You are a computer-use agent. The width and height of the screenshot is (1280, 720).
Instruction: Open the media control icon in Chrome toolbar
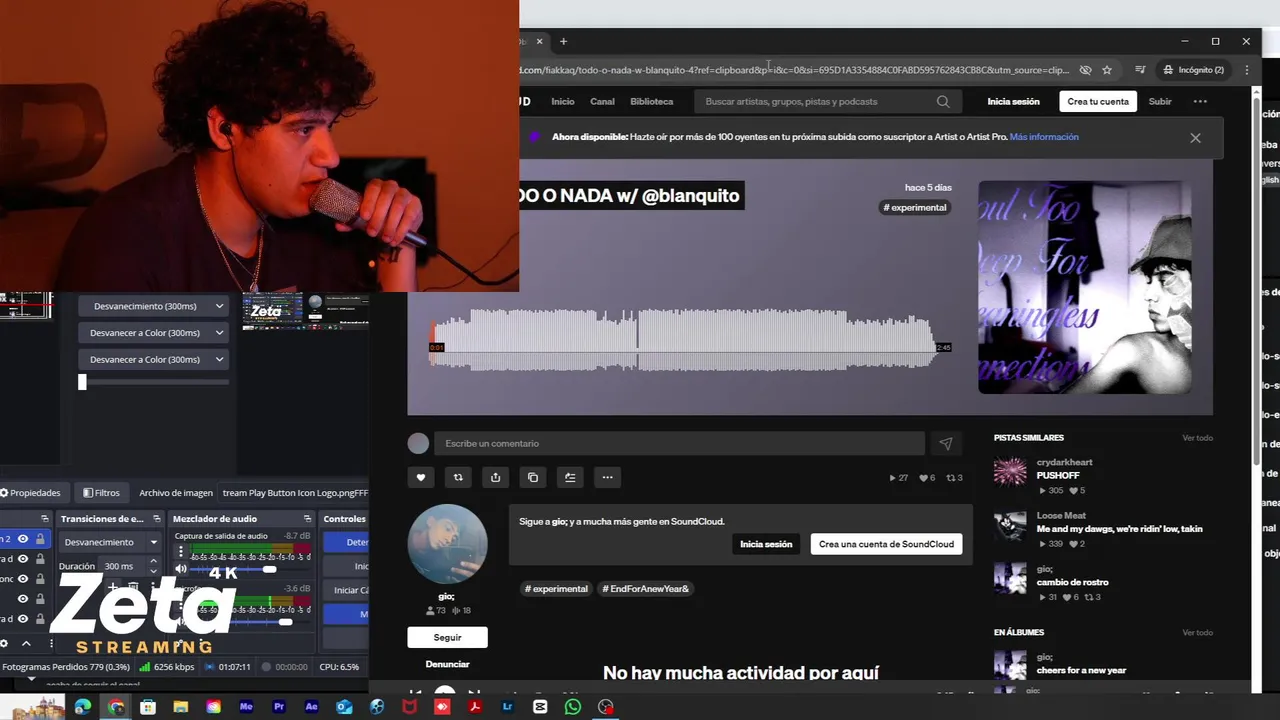(1140, 70)
